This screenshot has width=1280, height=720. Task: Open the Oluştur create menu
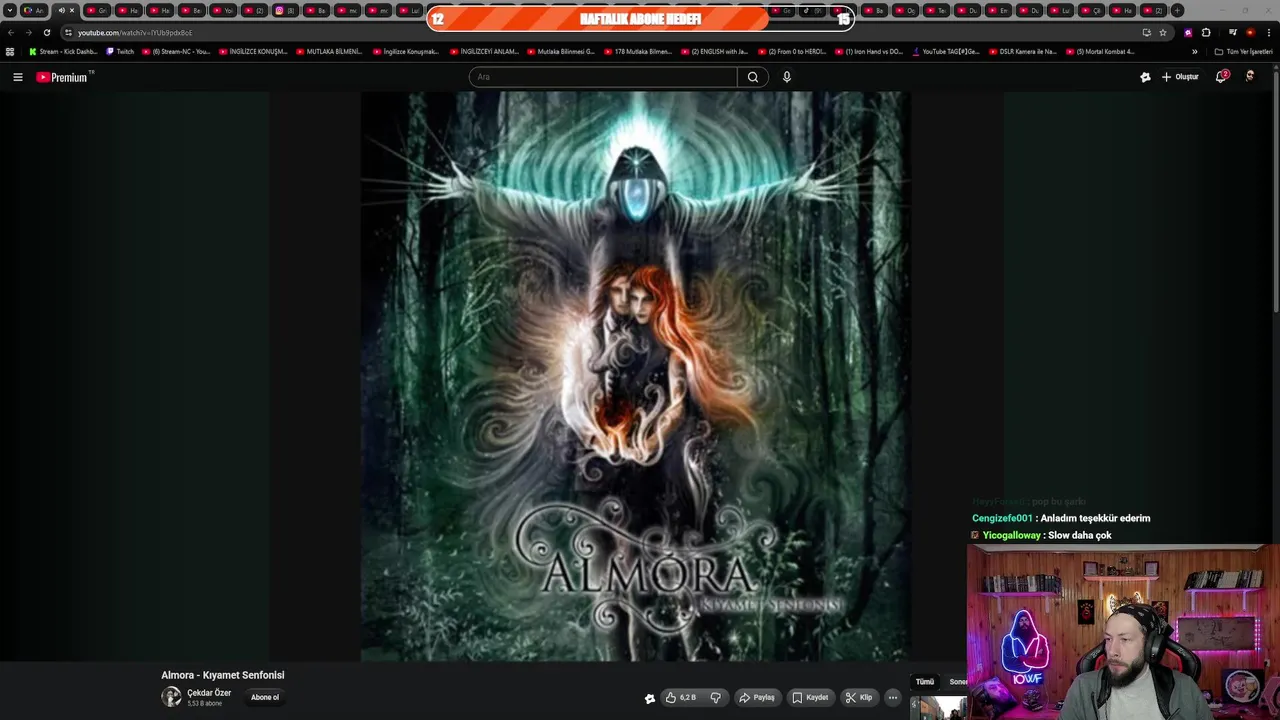[x=1180, y=77]
